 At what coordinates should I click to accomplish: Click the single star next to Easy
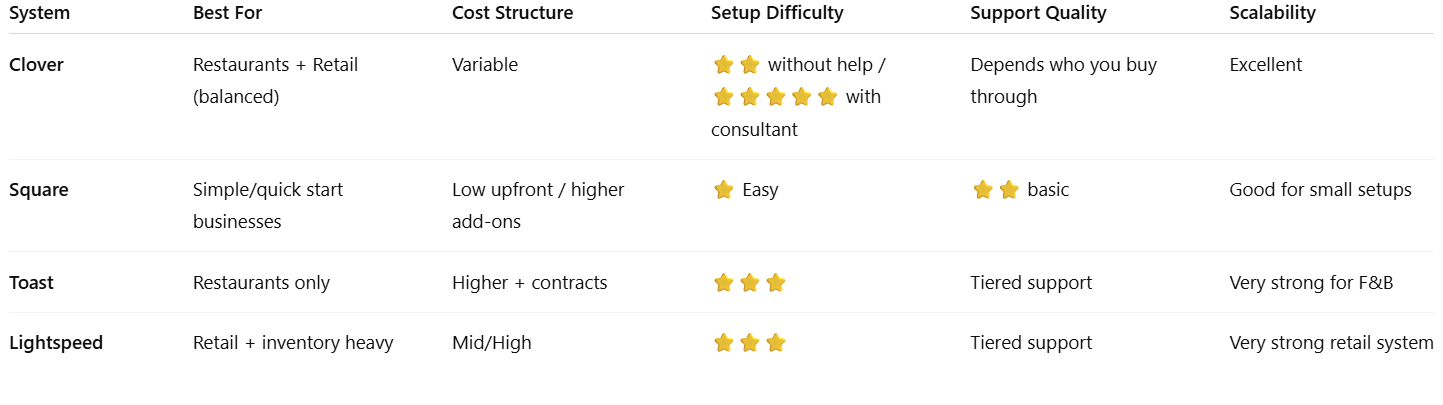point(724,190)
